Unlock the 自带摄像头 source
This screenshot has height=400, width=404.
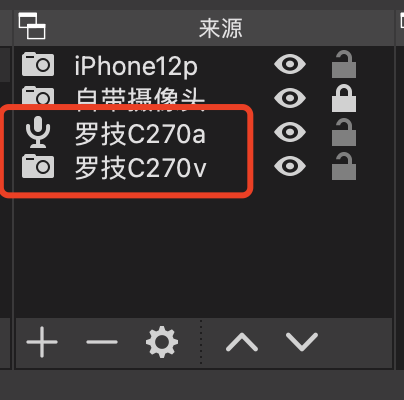tap(344, 98)
